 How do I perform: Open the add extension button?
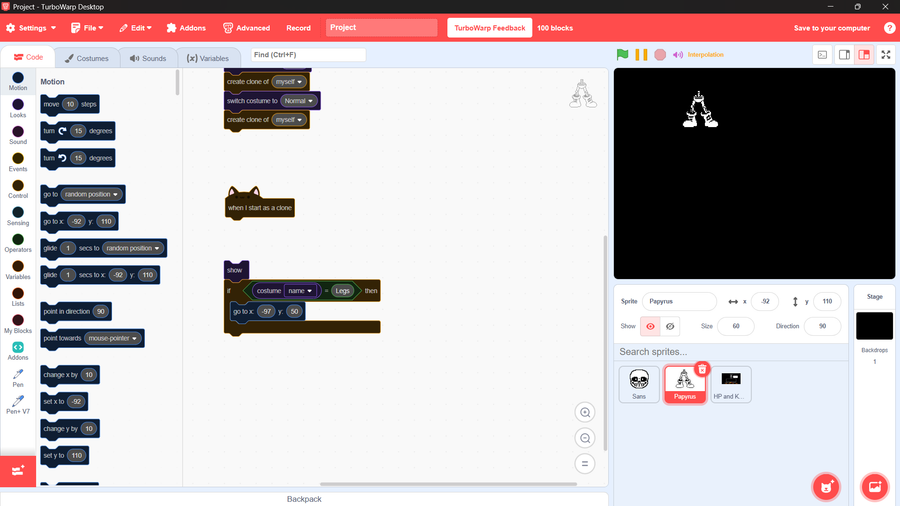click(x=18, y=471)
